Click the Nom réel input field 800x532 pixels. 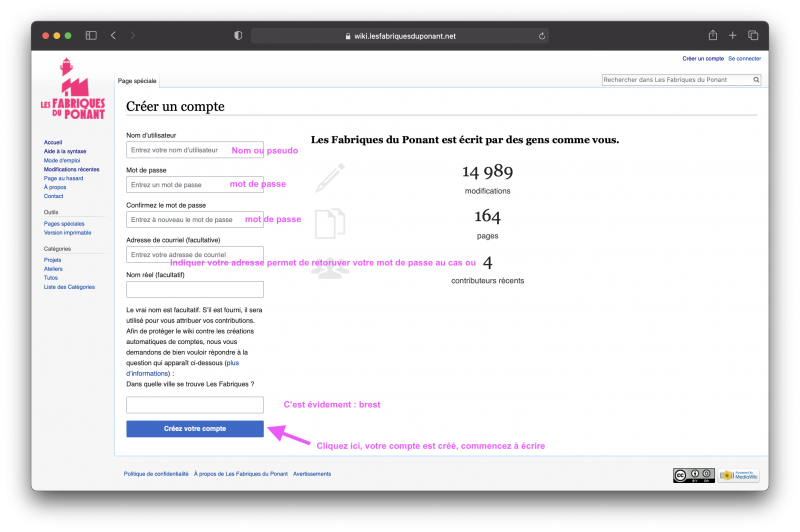pos(195,289)
